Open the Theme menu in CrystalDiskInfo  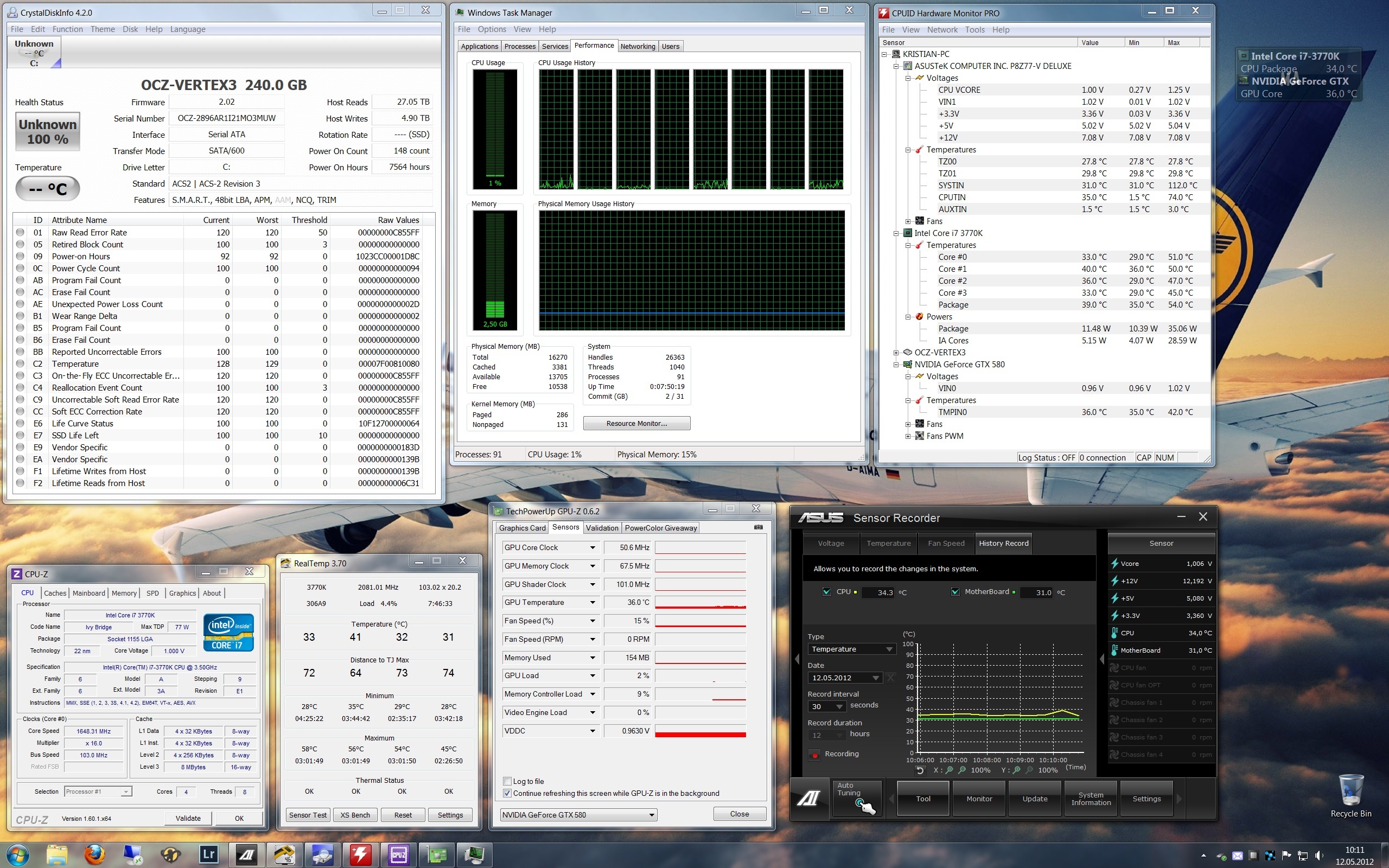[102, 29]
